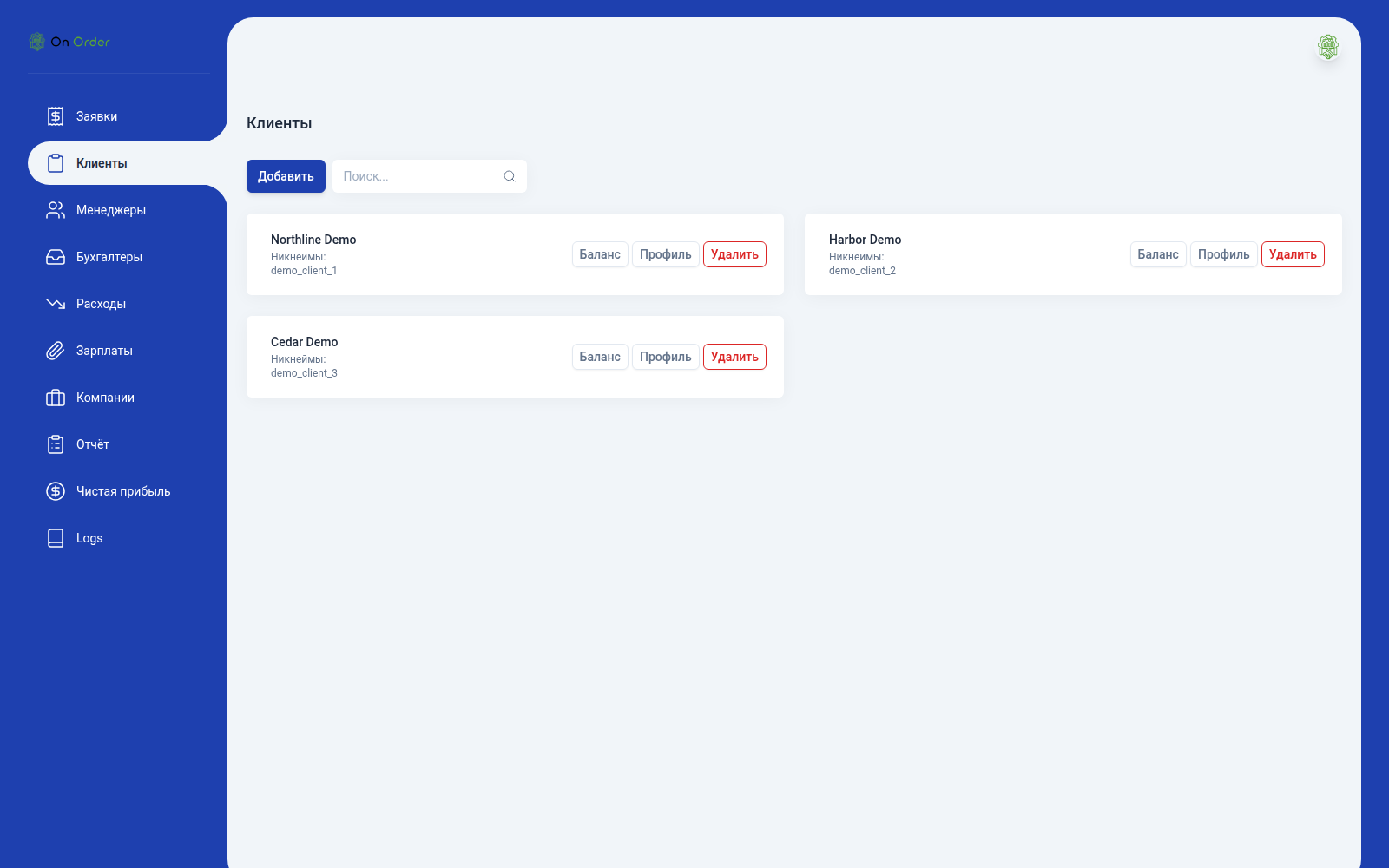This screenshot has height=868, width=1389.
Task: Open Баланс for Harbor Demo
Action: [1158, 254]
